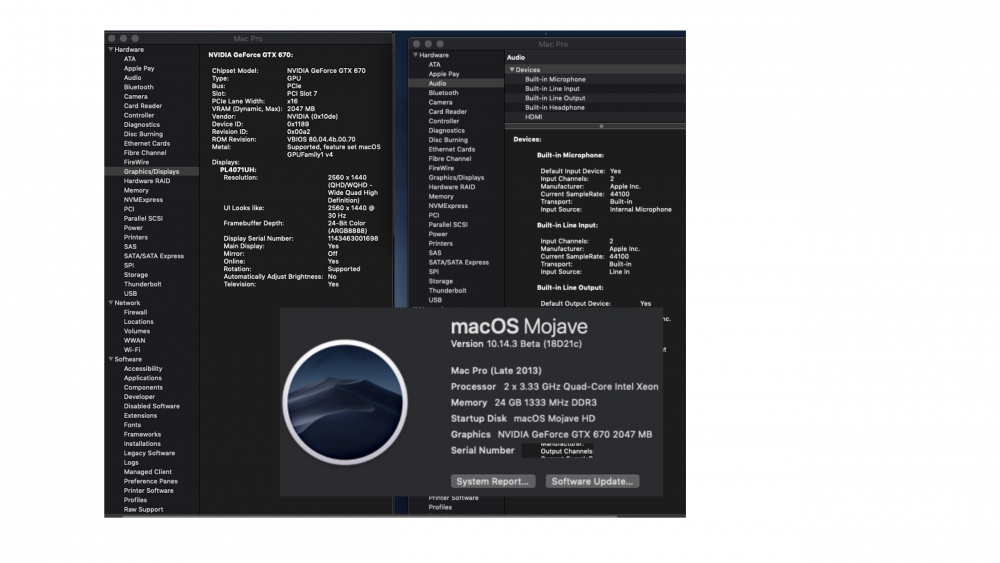Click 'macOS Mojave HD' startup disk text
Viewport: 1000px width, 563px height.
pyautogui.click(x=554, y=418)
